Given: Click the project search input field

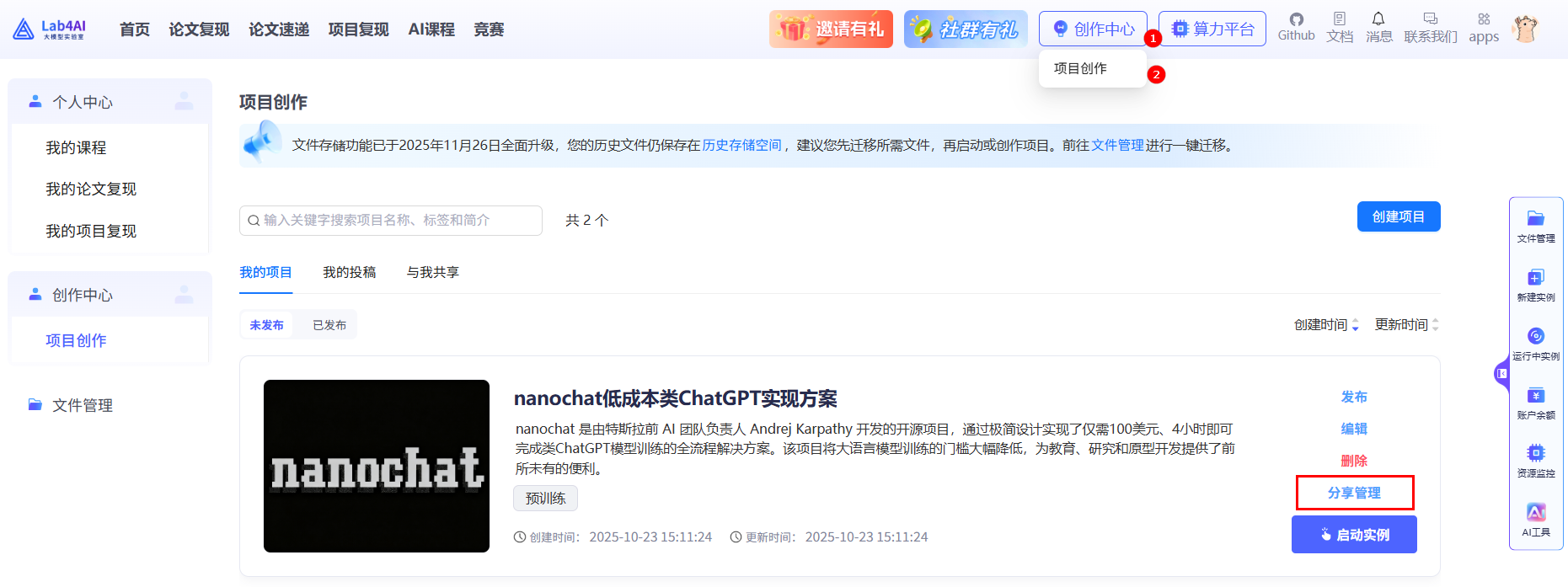Looking at the screenshot, I should point(391,221).
